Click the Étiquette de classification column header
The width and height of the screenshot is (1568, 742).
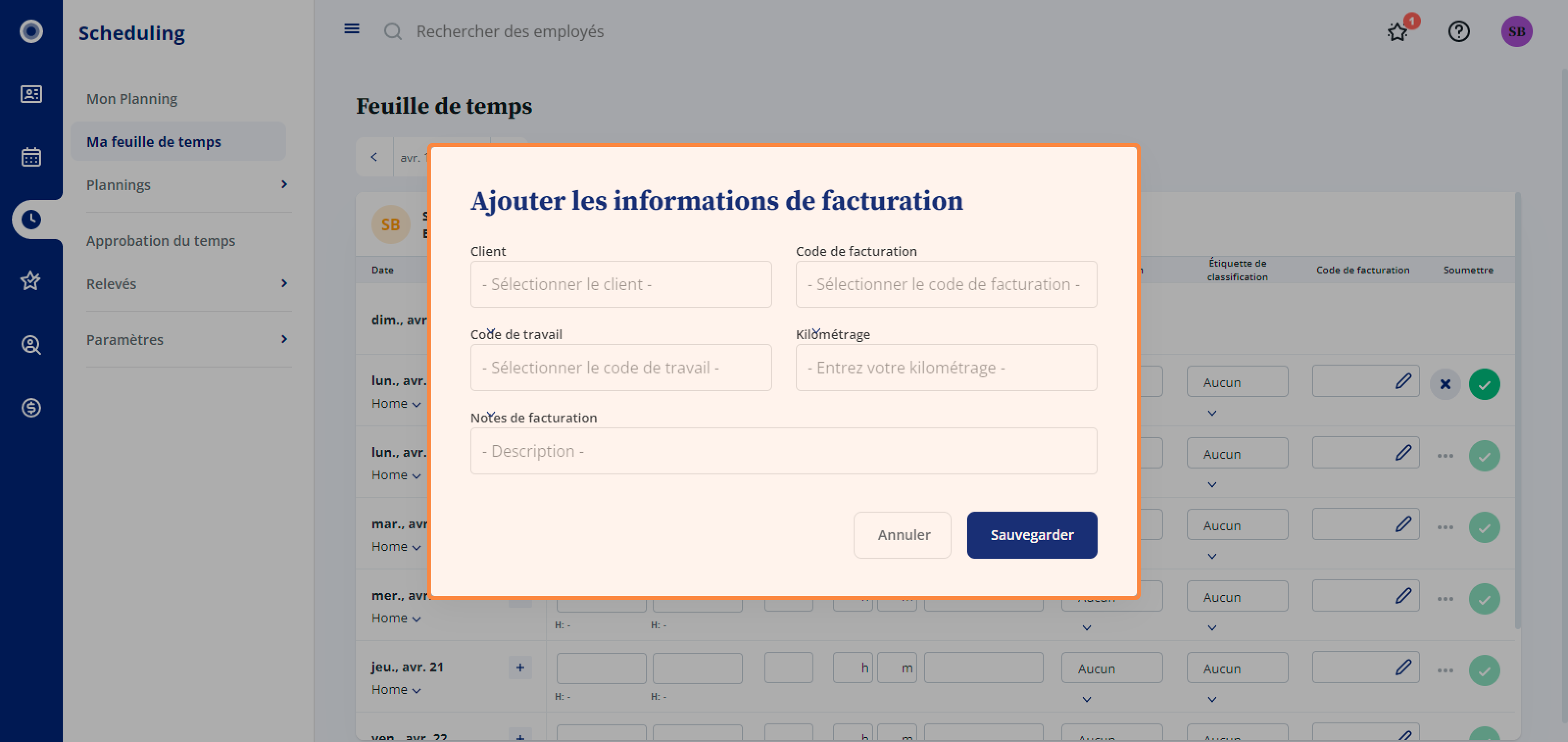1237,270
